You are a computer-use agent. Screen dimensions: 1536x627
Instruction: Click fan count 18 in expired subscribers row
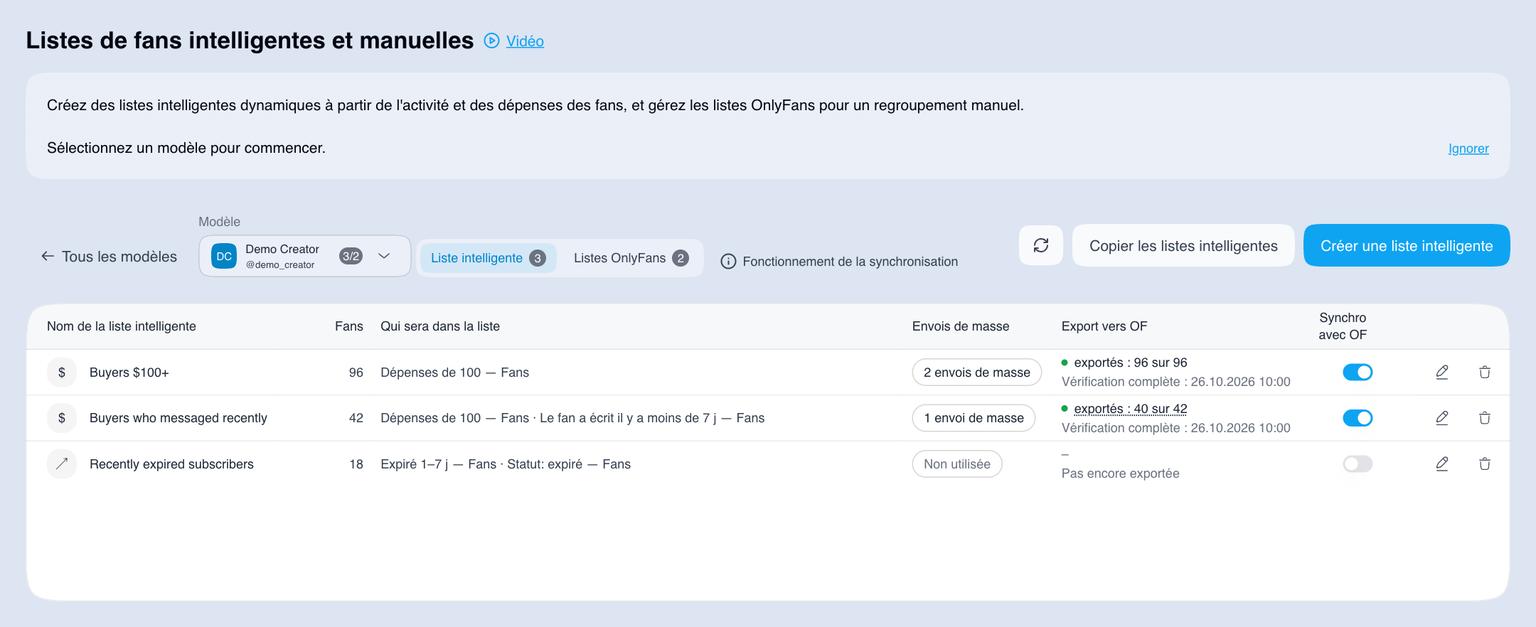pos(356,464)
